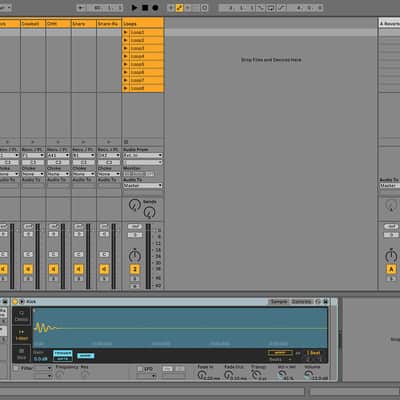Toggle the Snap button in Simpler
The height and width of the screenshot is (400, 400).
tap(85, 356)
